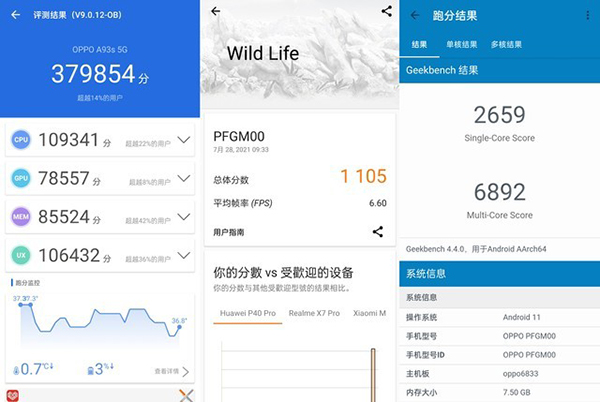Screen dimensions: 600x402
Task: Tap the blue CPU score badge
Action: [x=20, y=140]
